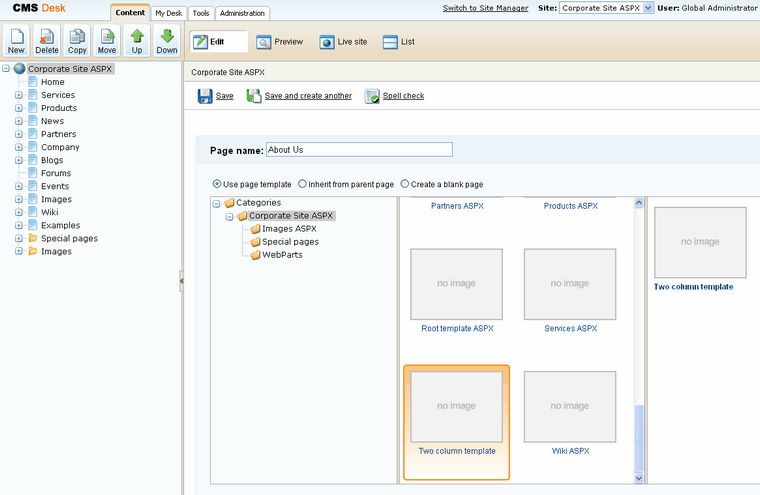Click the Save and create another icon
This screenshot has width=760, height=495.
tap(254, 96)
